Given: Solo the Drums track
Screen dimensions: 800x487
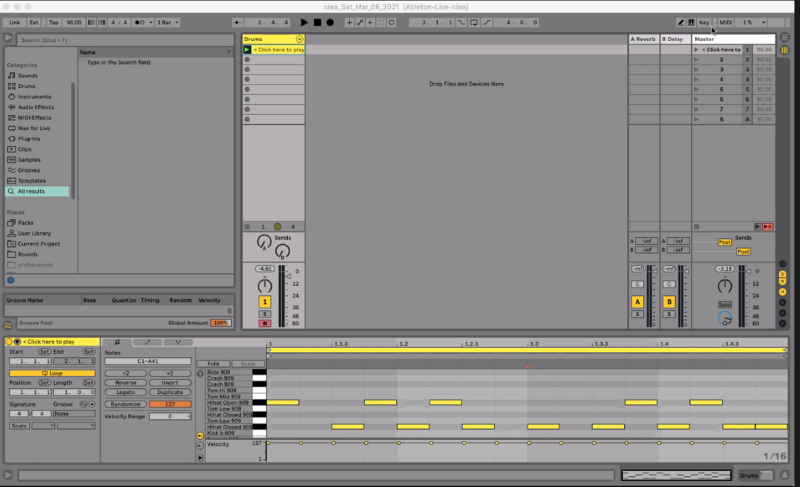Looking at the screenshot, I should pos(265,314).
